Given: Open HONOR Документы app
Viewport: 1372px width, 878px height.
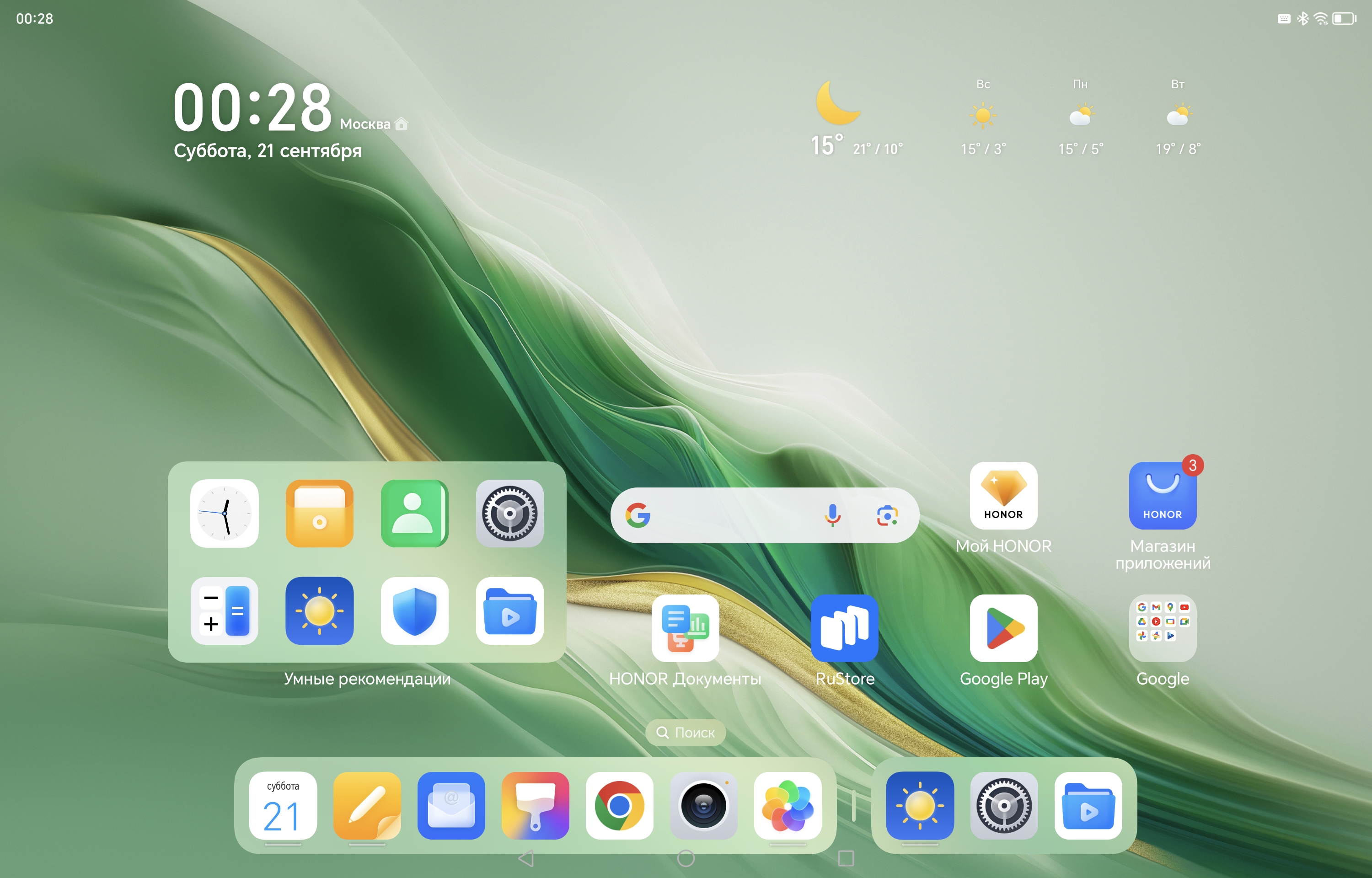Looking at the screenshot, I should (685, 628).
